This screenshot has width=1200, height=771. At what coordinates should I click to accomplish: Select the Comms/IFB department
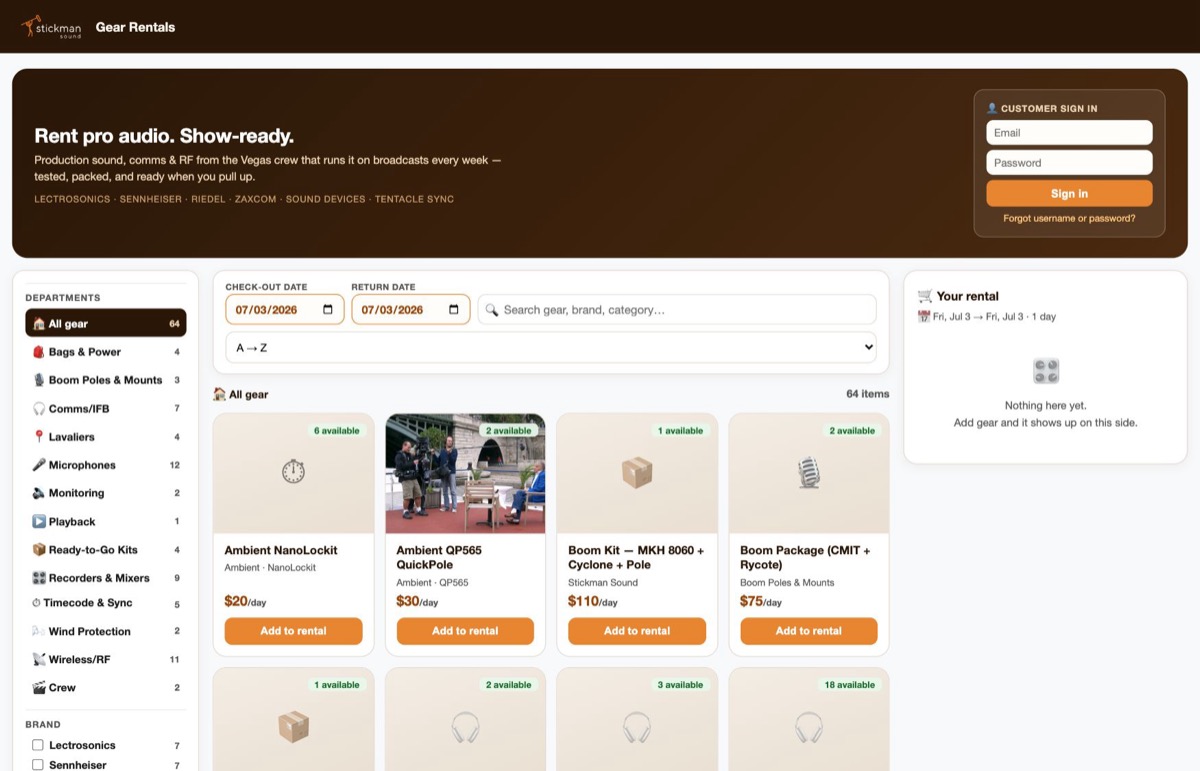click(106, 409)
